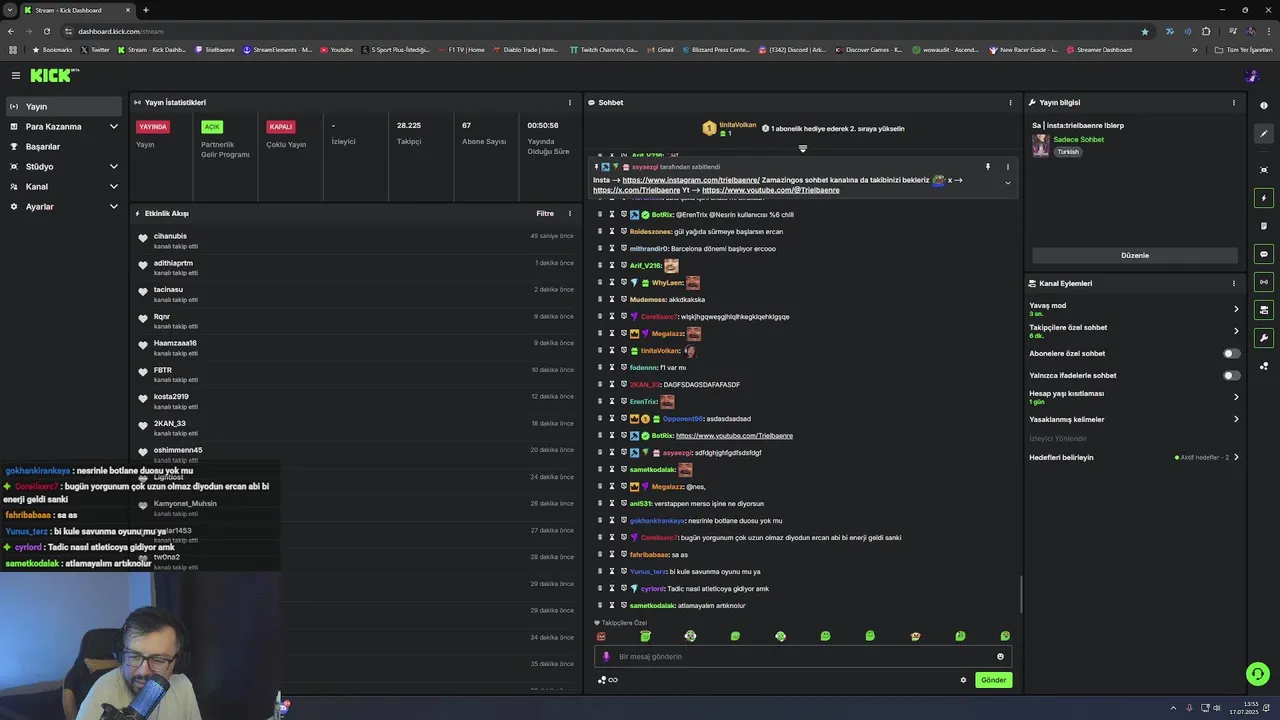Select Yayın in left sidebar

point(64,106)
